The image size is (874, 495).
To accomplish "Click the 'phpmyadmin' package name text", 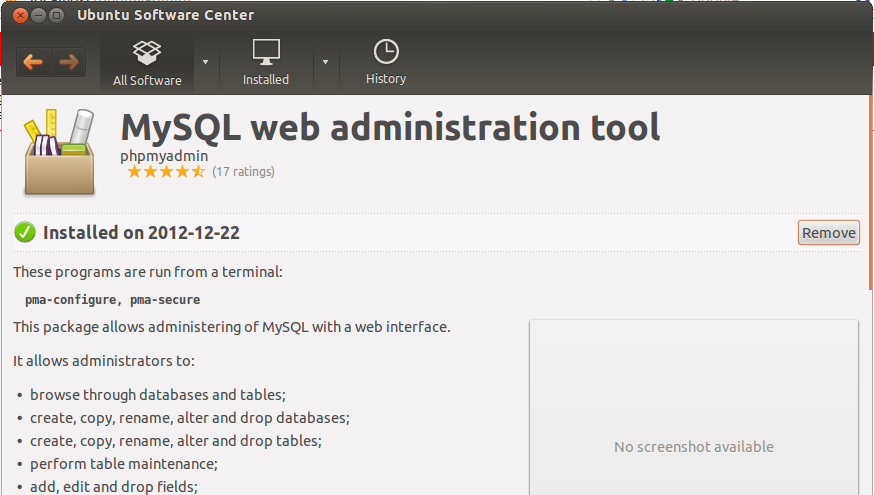I will [164, 156].
